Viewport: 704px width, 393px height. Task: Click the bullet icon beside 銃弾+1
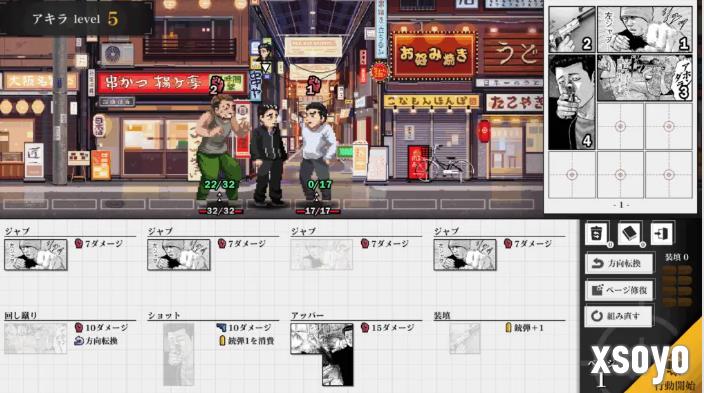(508, 328)
